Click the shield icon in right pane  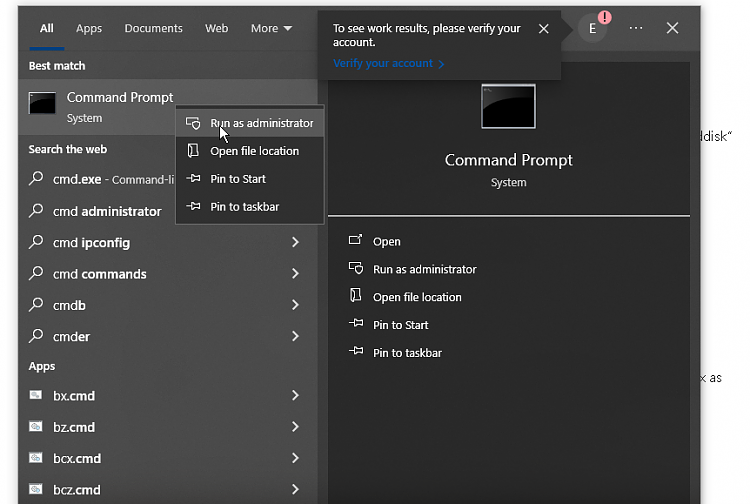(356, 268)
